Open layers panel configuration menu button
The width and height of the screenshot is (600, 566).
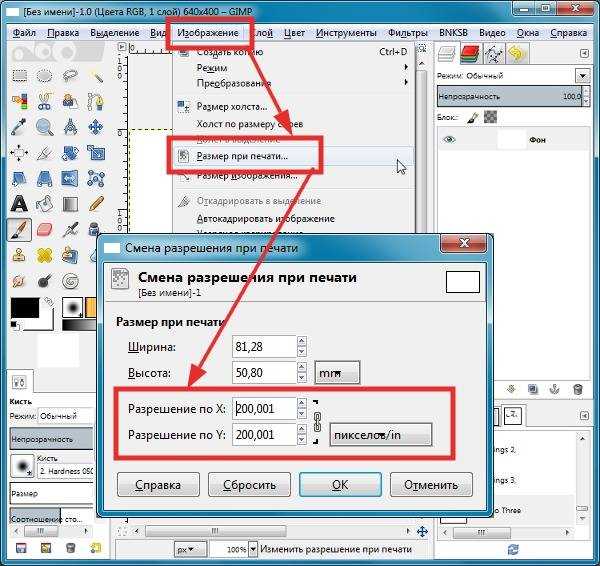[584, 53]
